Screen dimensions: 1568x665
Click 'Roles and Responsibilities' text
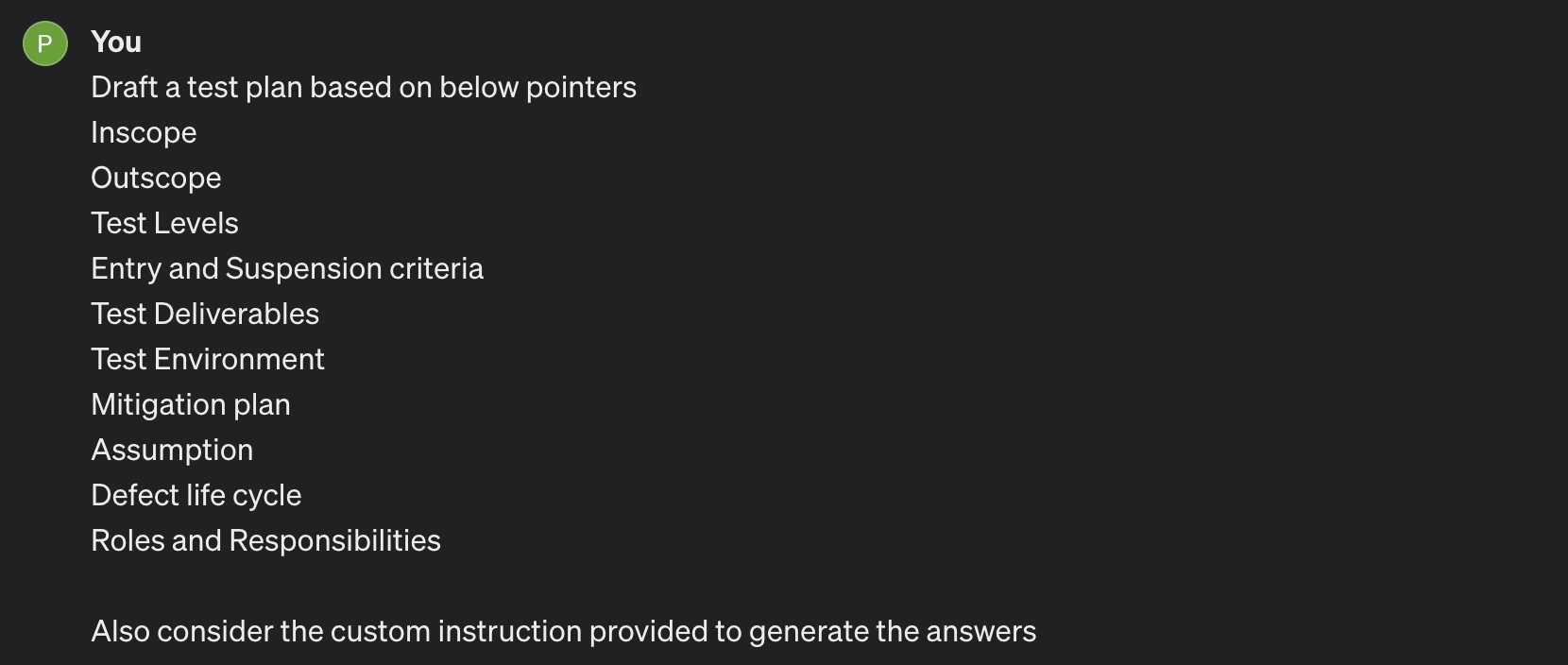(265, 541)
